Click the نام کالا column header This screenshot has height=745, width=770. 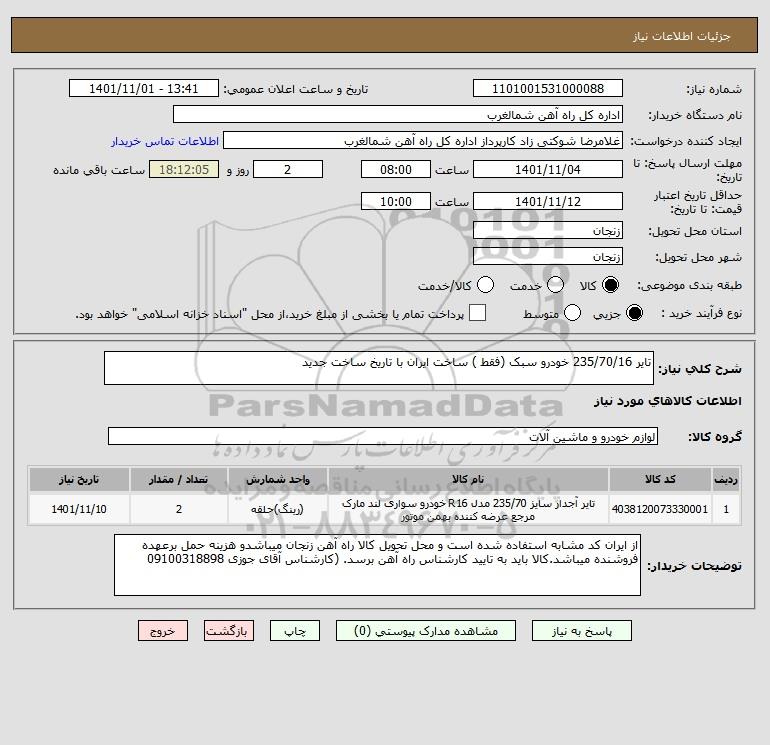tap(468, 479)
